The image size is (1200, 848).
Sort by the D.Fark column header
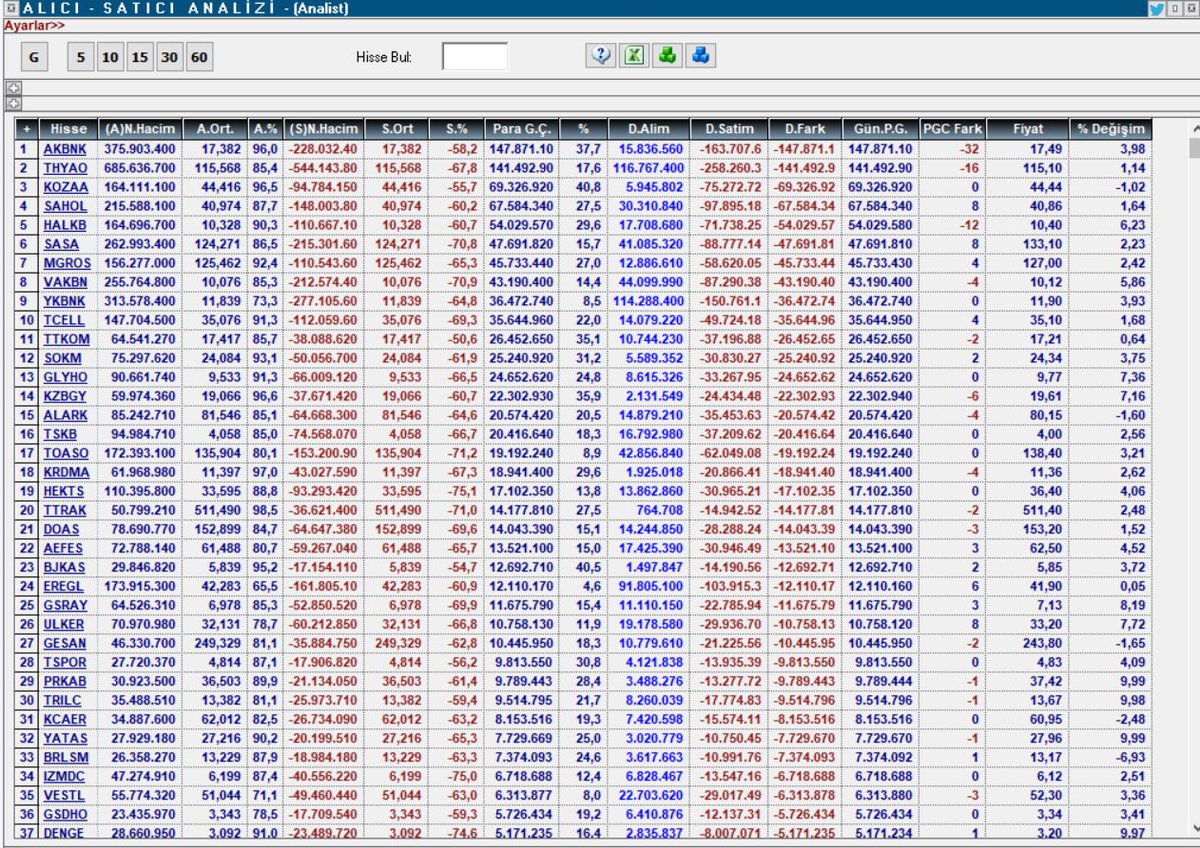click(x=804, y=129)
